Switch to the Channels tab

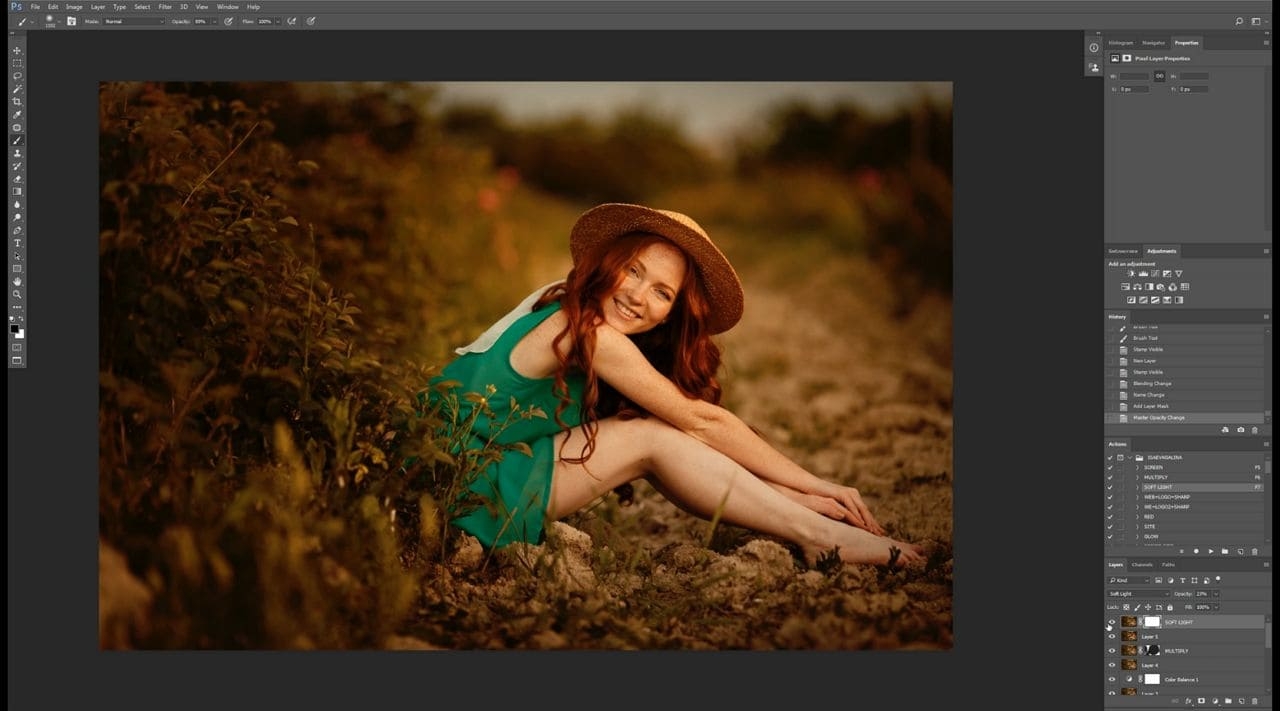point(1142,565)
